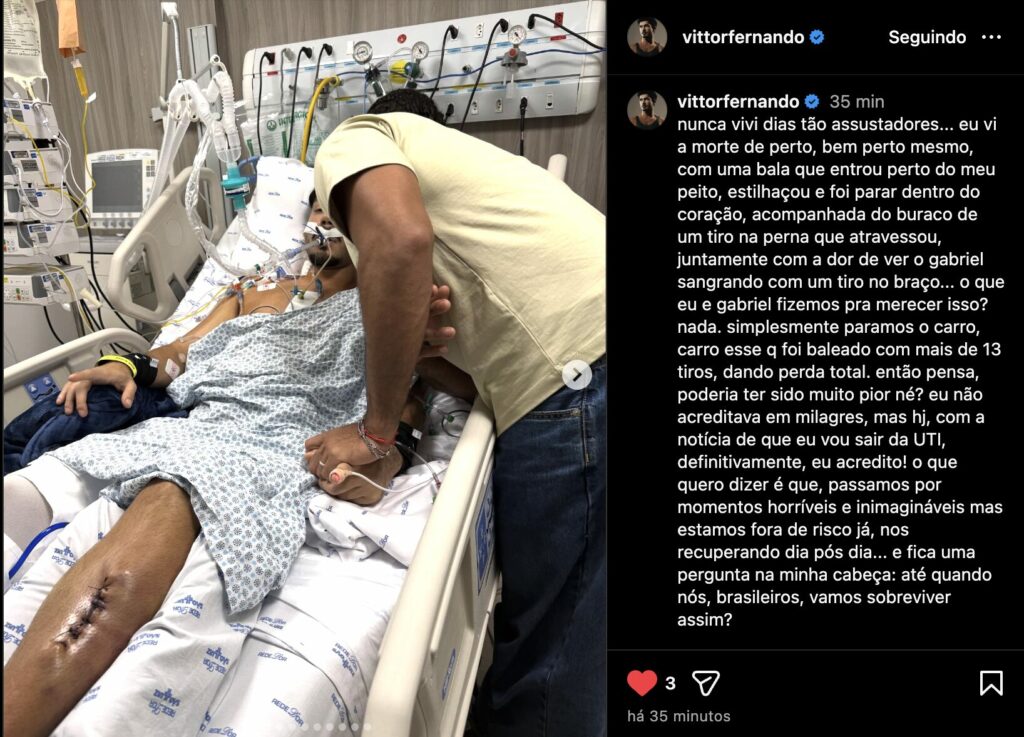Click the verified badge beside the caption username

812,102
